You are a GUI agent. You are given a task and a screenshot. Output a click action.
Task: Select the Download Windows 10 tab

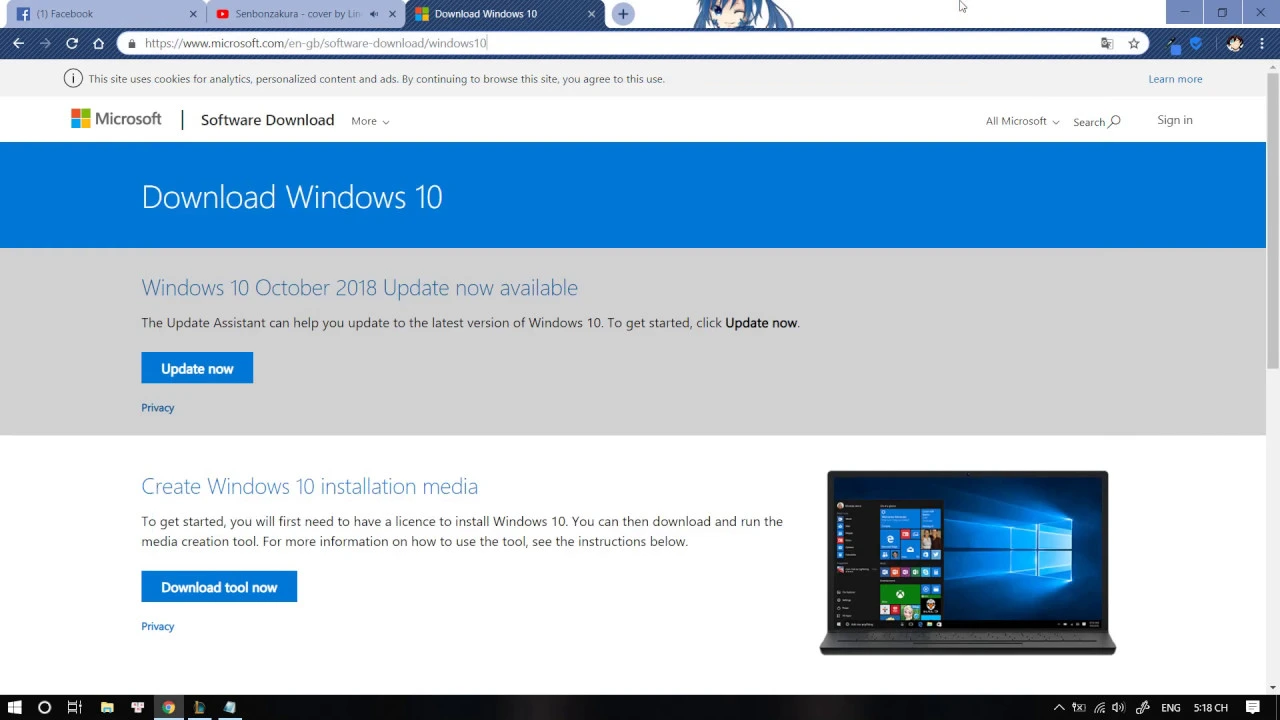[x=503, y=14]
